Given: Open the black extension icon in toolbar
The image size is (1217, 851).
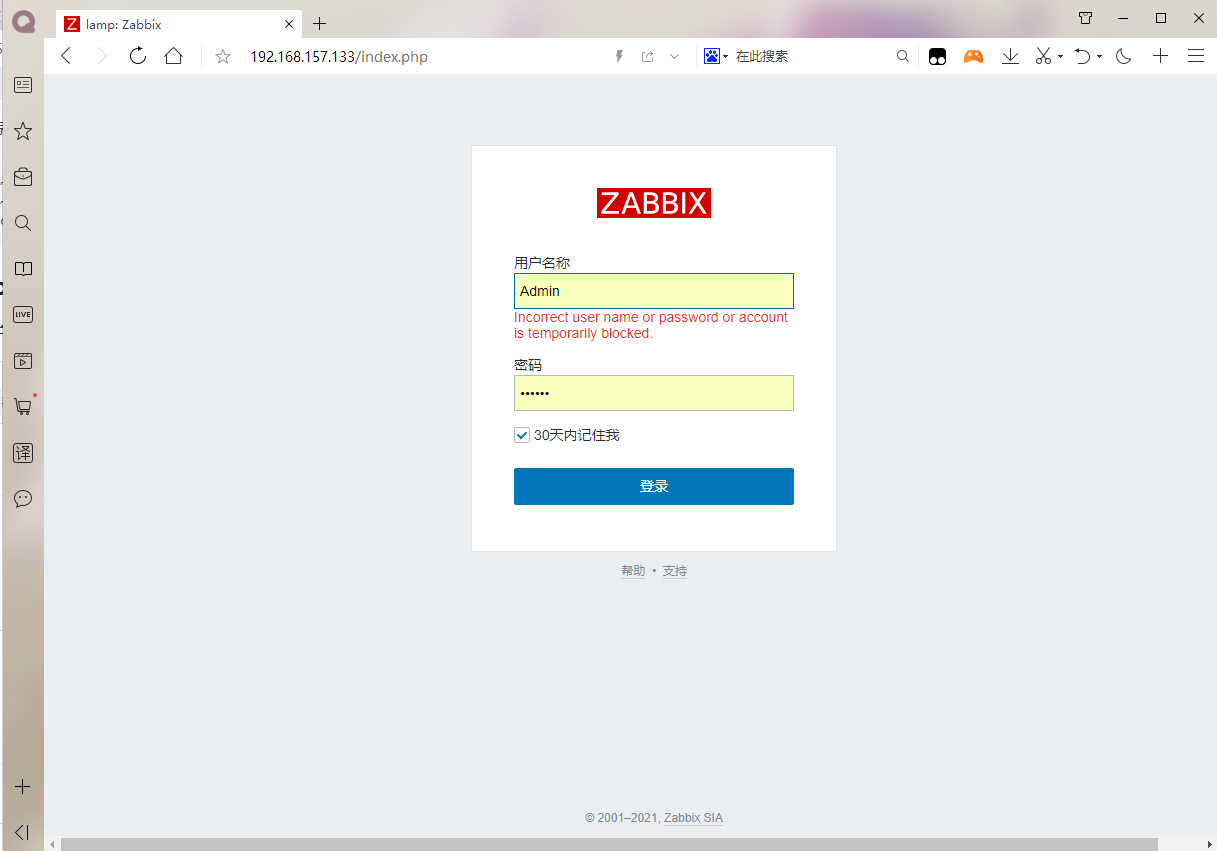Looking at the screenshot, I should (x=937, y=57).
